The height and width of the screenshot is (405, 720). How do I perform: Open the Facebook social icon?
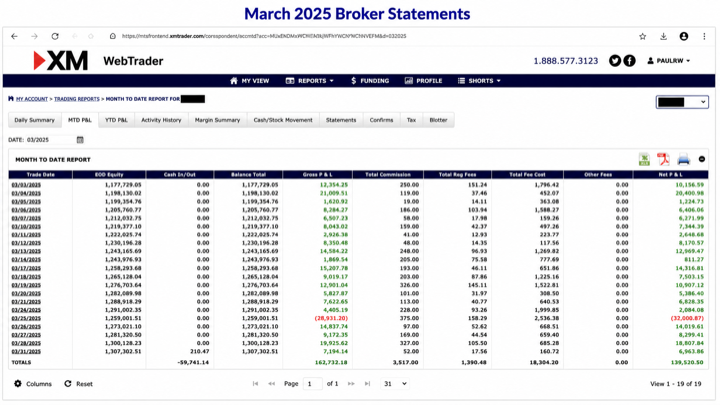pyautogui.click(x=630, y=61)
